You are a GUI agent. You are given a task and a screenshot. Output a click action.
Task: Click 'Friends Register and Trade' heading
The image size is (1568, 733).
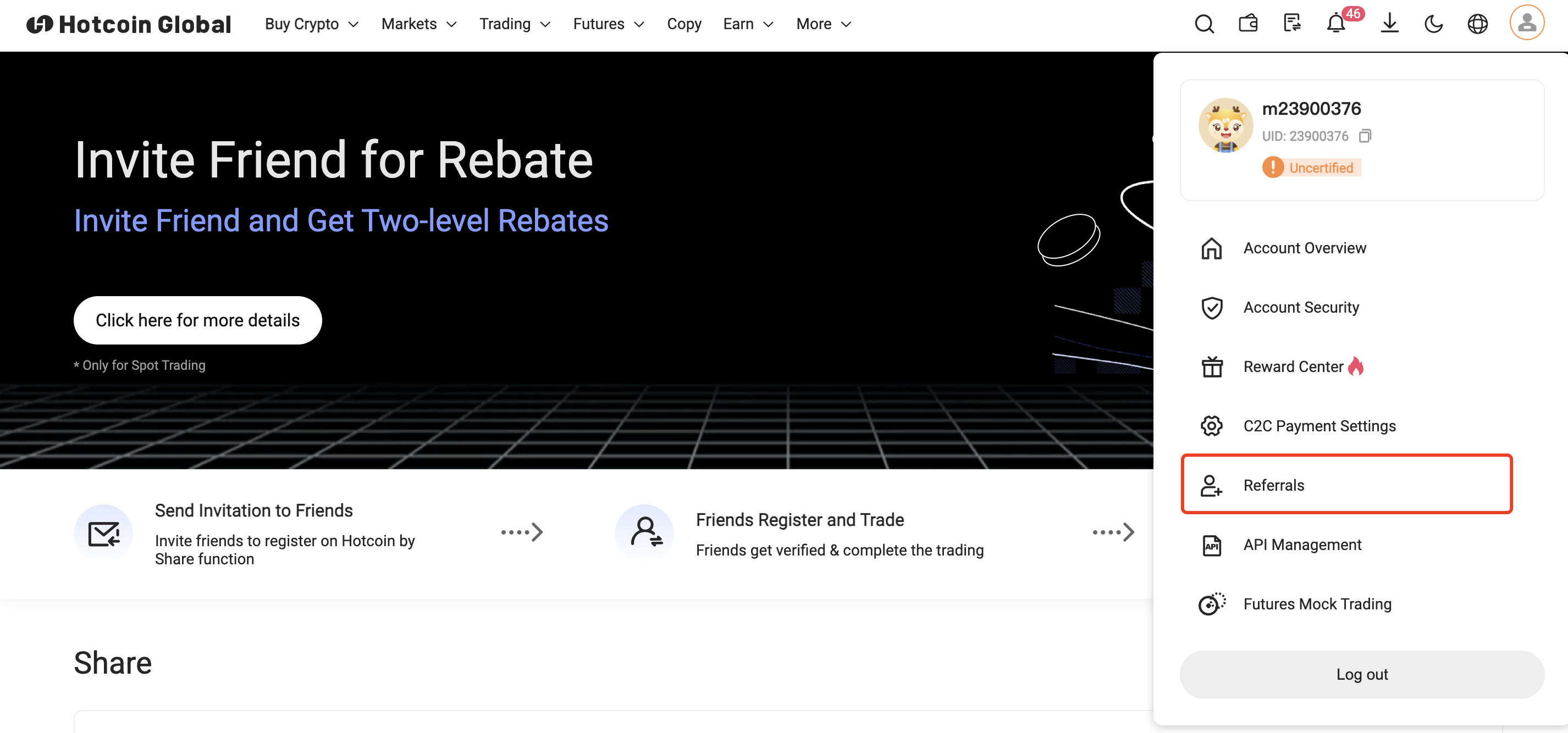click(x=800, y=519)
